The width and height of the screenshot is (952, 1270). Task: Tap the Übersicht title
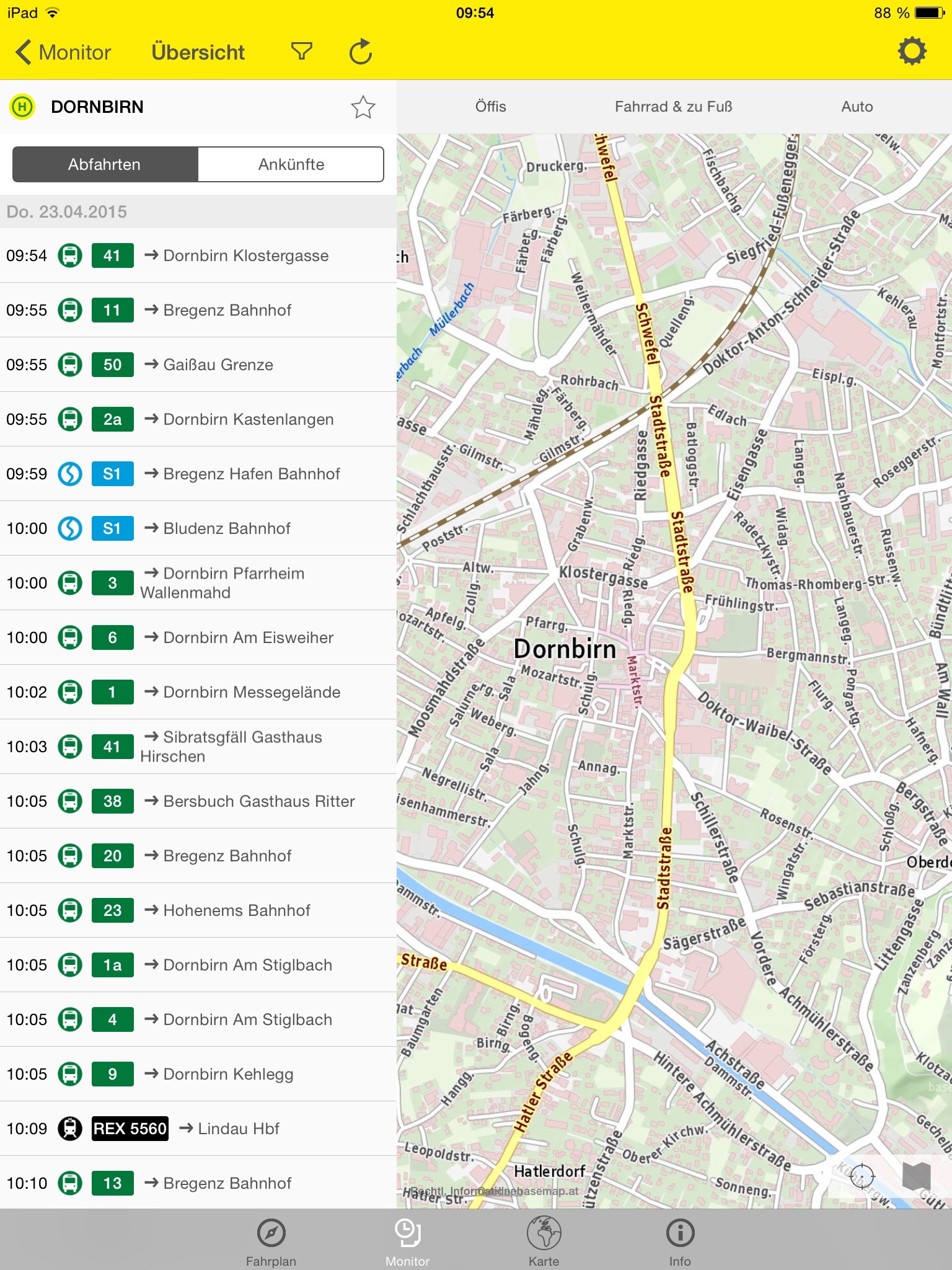pos(198,52)
